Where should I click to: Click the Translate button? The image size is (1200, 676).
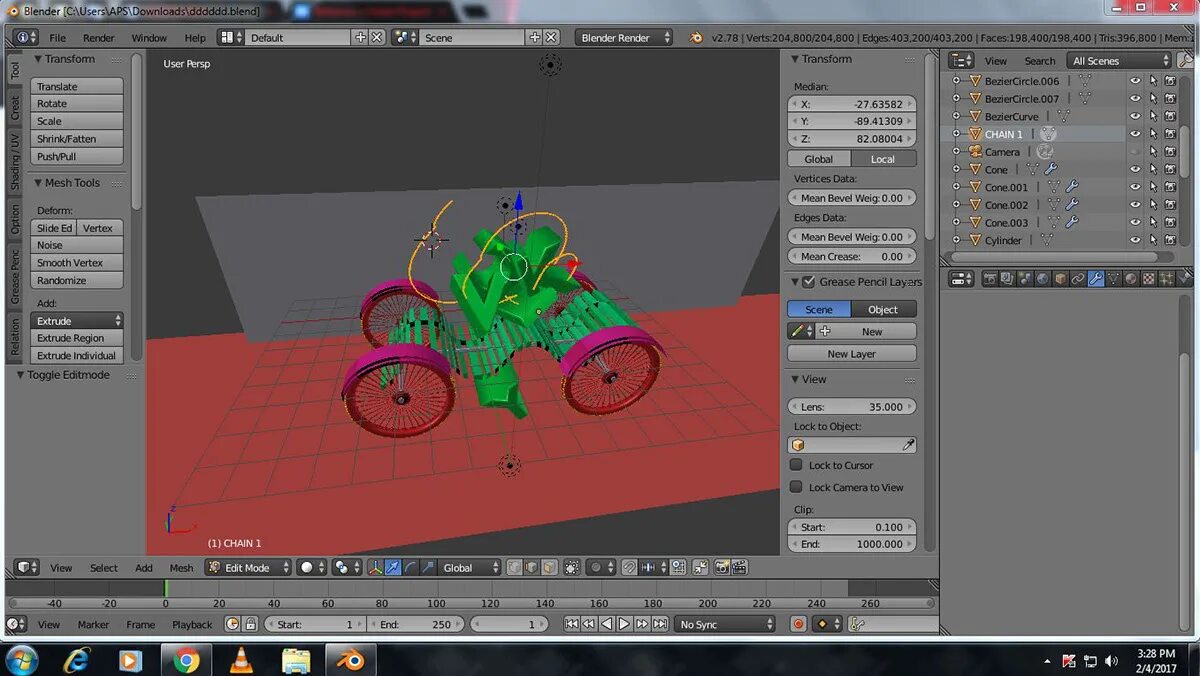77,87
